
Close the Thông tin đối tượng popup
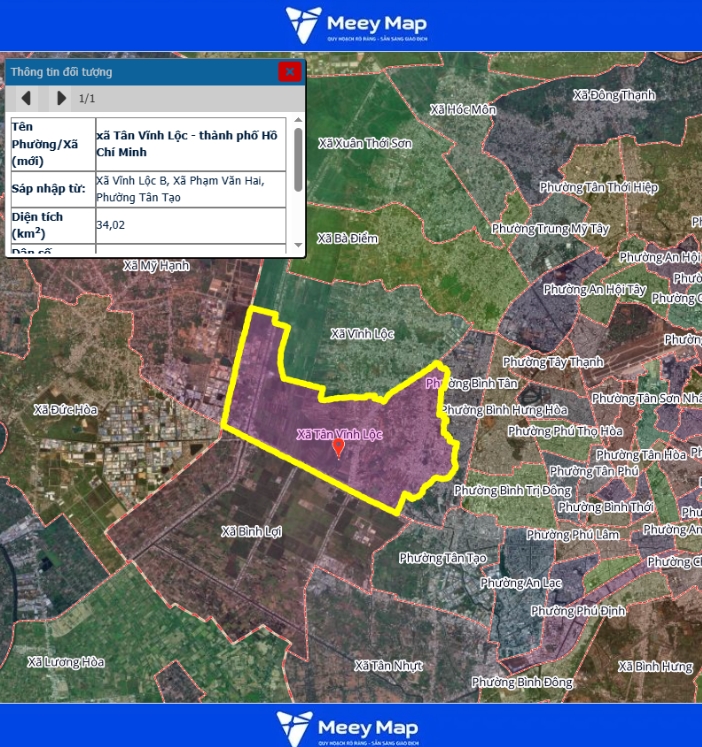point(289,72)
